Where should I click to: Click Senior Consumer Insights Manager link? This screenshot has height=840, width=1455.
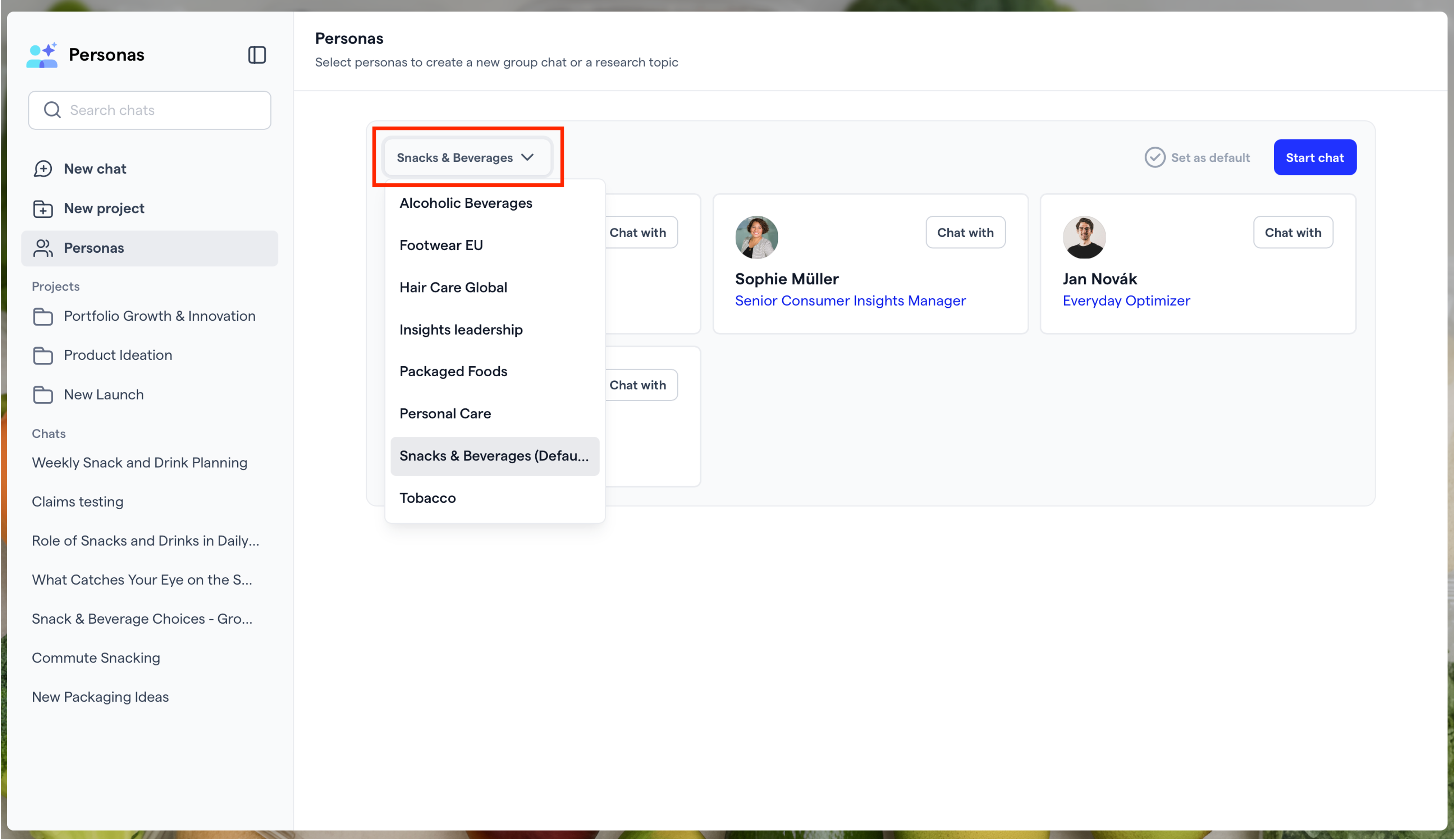[x=850, y=301]
